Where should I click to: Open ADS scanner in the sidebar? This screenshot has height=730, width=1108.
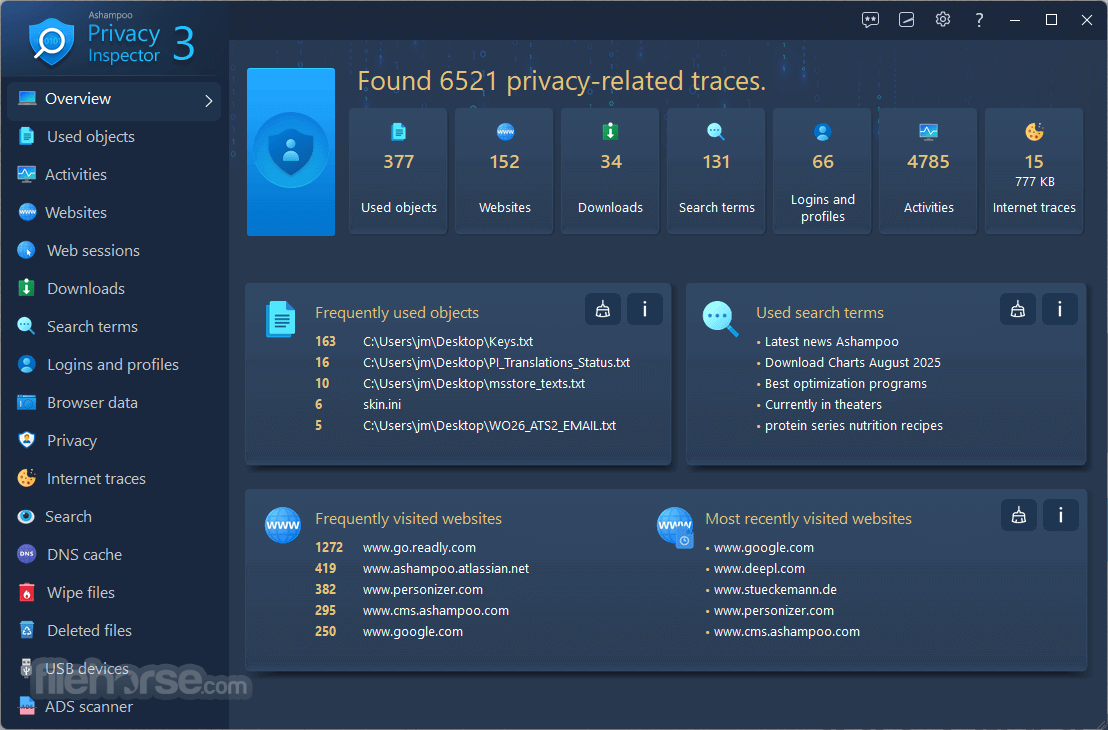pyautogui.click(x=88, y=707)
